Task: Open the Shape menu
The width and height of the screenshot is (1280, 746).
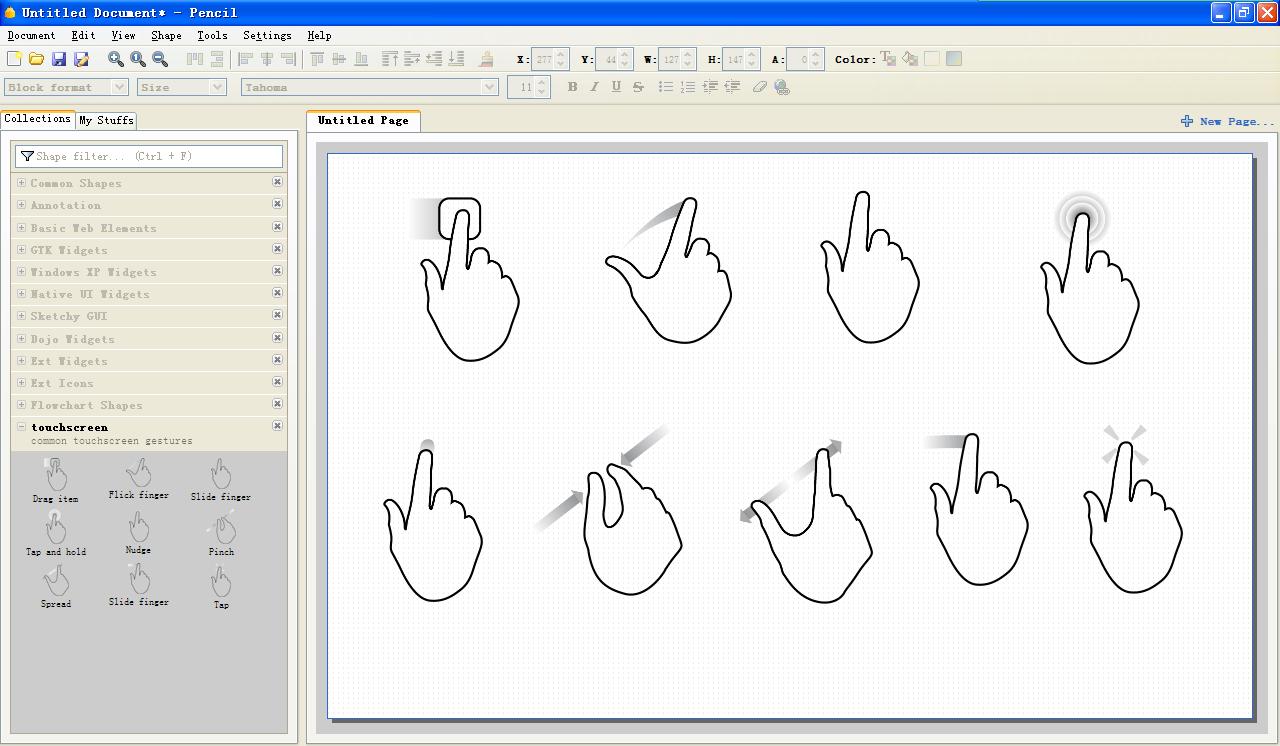Action: (166, 35)
